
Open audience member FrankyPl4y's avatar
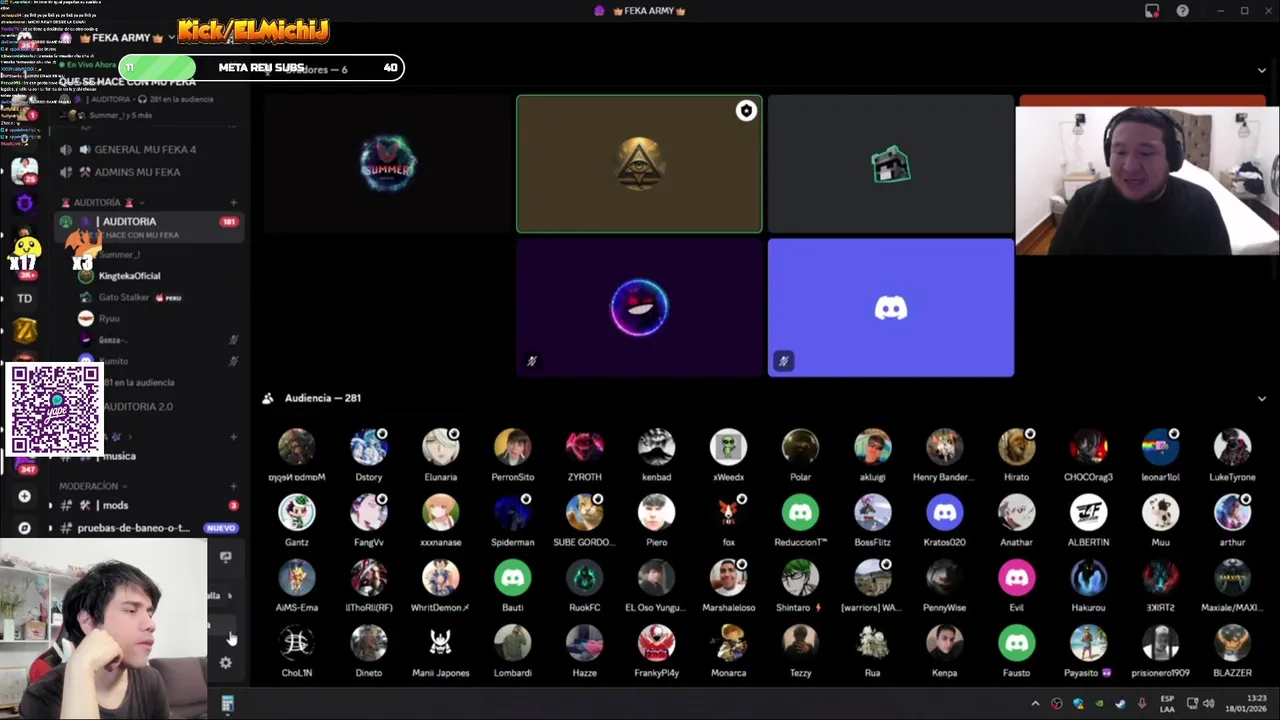coord(656,644)
